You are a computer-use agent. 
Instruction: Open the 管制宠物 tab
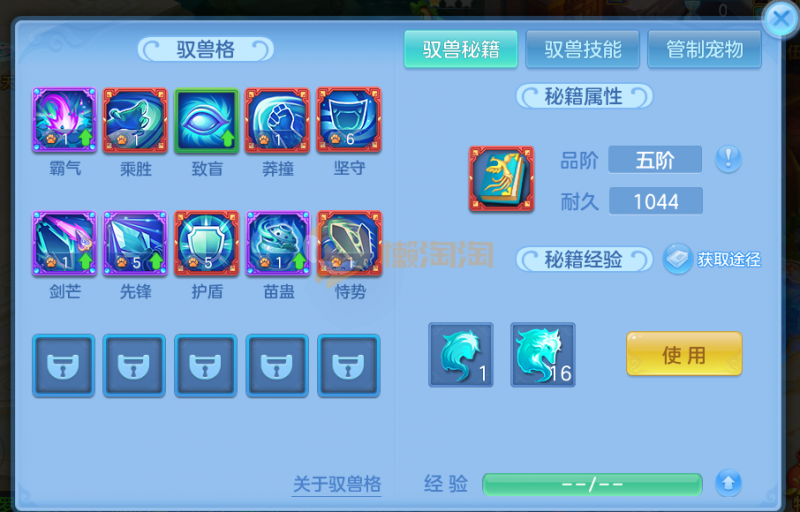705,49
